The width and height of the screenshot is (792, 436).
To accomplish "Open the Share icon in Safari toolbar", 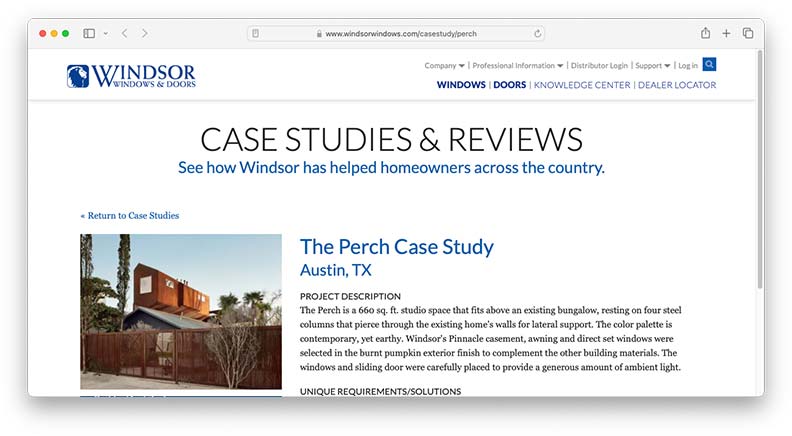I will (x=705, y=33).
